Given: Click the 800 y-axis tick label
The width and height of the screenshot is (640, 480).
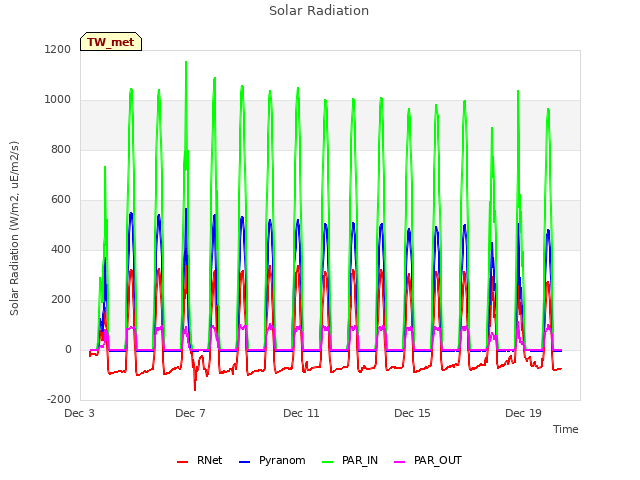Looking at the screenshot, I should (x=61, y=149).
